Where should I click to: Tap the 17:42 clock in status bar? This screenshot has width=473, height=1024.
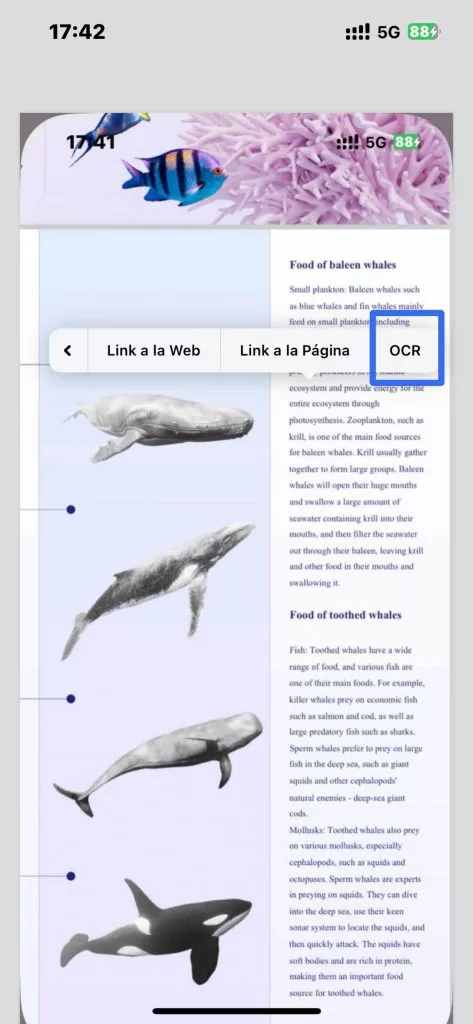point(76,31)
